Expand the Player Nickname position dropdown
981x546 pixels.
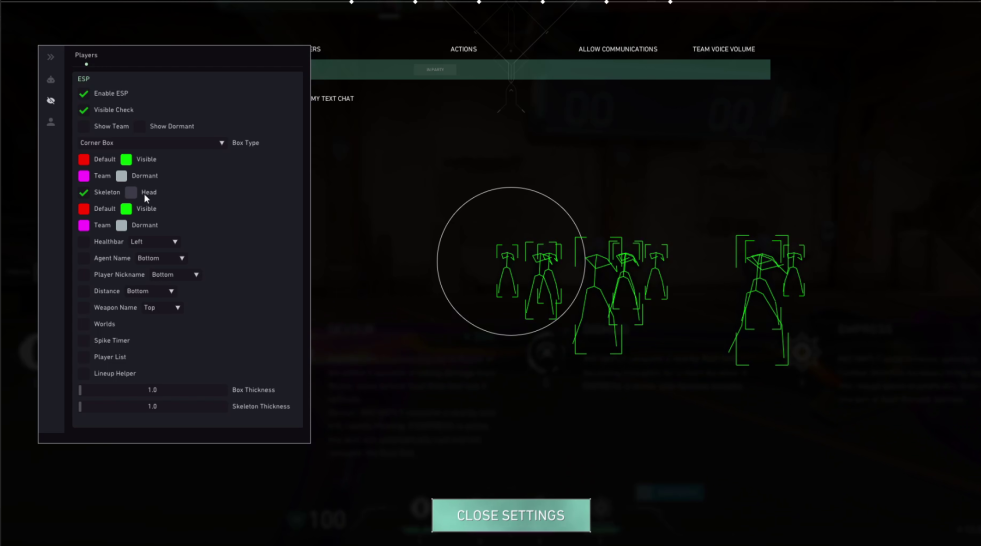[174, 275]
